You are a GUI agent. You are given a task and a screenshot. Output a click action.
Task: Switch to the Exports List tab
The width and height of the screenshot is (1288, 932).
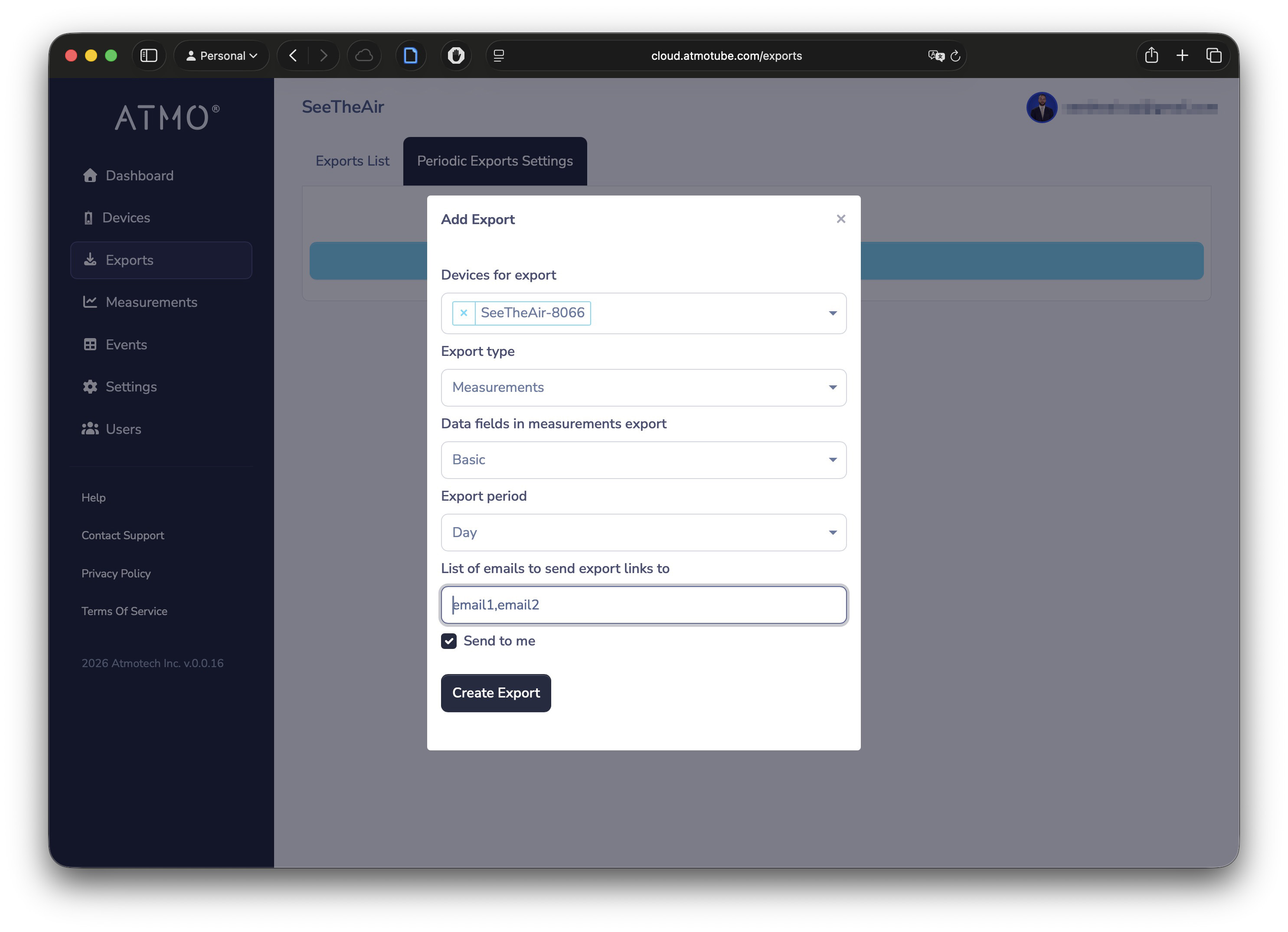click(x=352, y=161)
